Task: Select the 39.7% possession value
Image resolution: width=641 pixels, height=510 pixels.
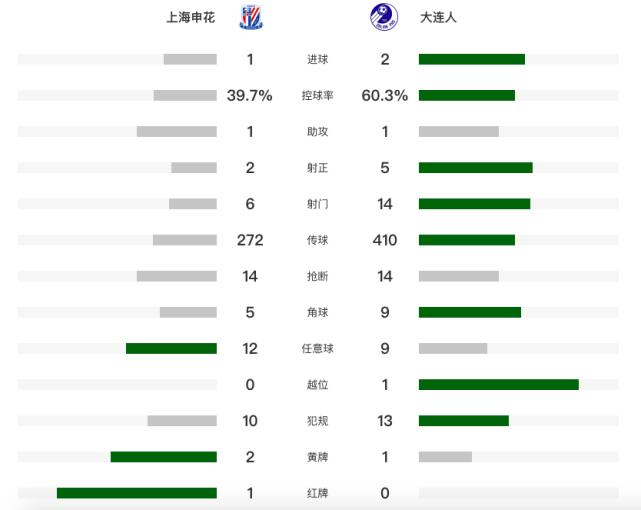Action: (250, 95)
